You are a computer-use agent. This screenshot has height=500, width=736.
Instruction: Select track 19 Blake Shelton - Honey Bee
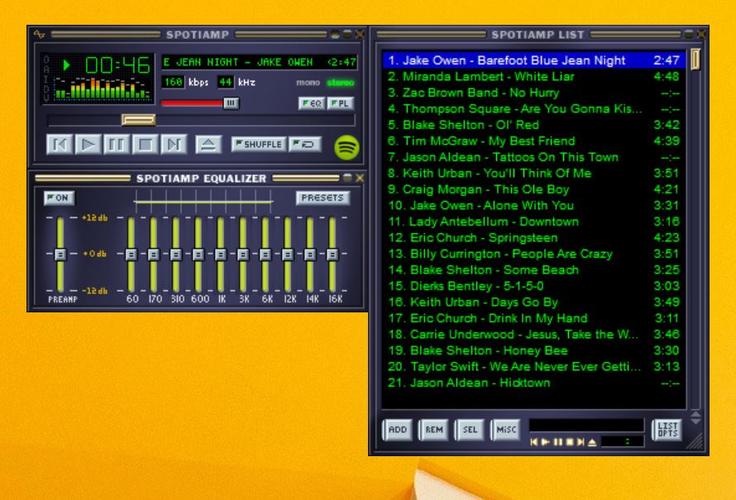(534, 350)
